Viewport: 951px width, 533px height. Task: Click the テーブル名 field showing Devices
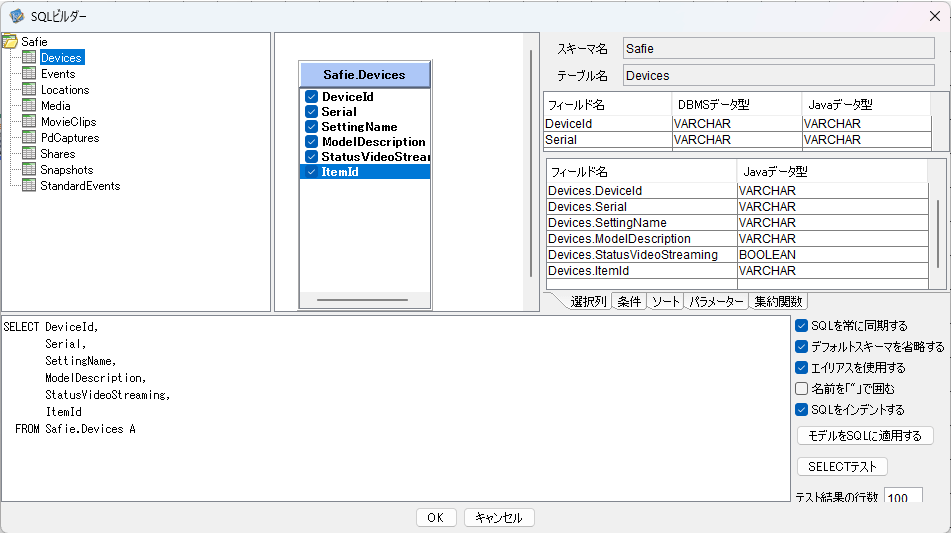tap(778, 76)
